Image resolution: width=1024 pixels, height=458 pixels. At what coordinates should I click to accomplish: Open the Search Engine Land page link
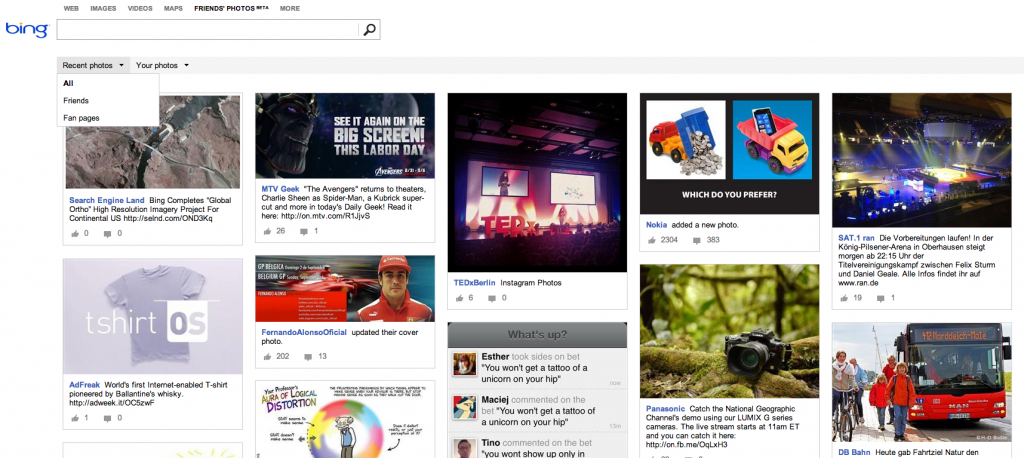(x=107, y=200)
